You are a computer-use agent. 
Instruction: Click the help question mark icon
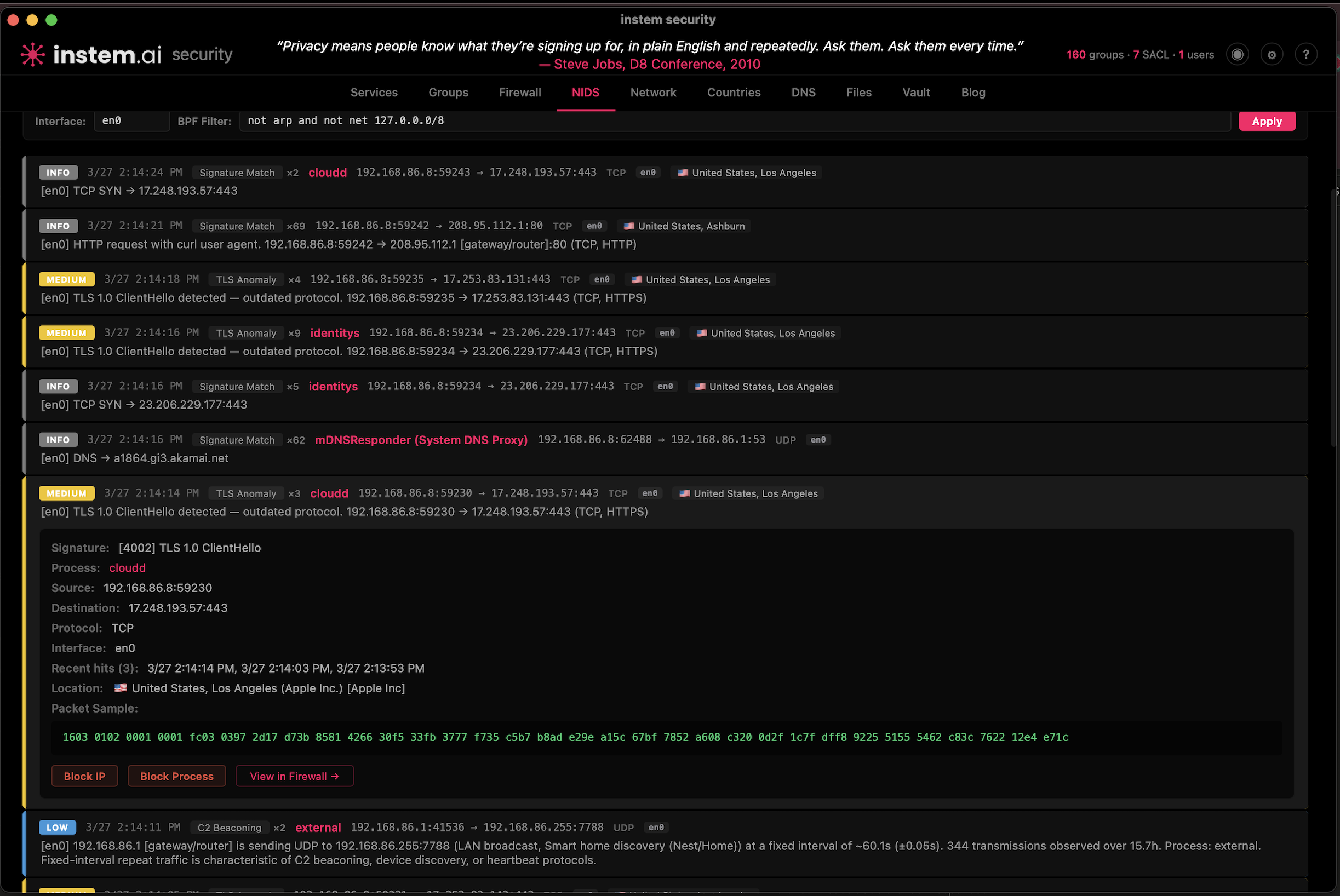(x=1307, y=54)
